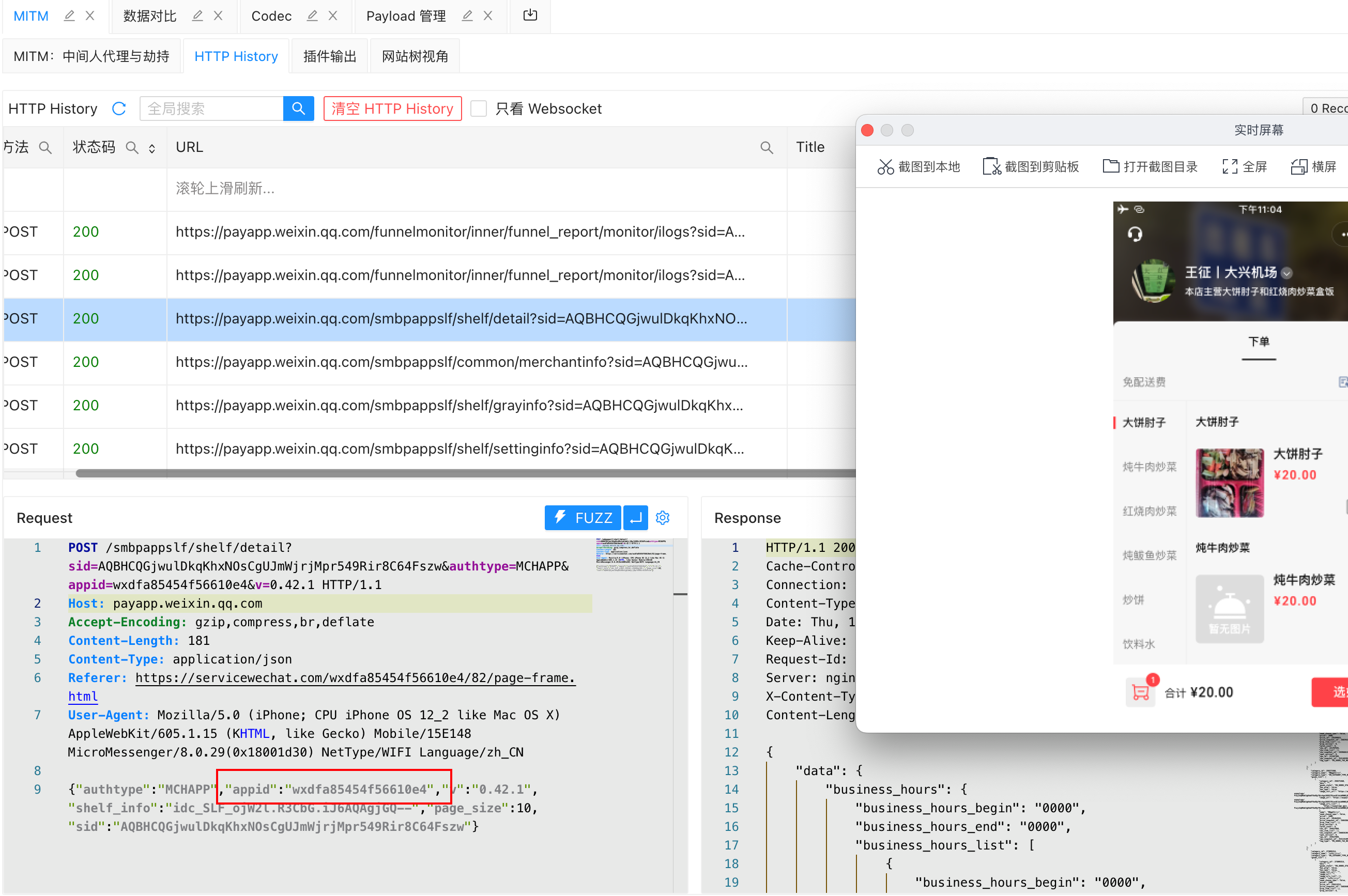Close the Codec tab
1348x896 pixels.
(333, 16)
